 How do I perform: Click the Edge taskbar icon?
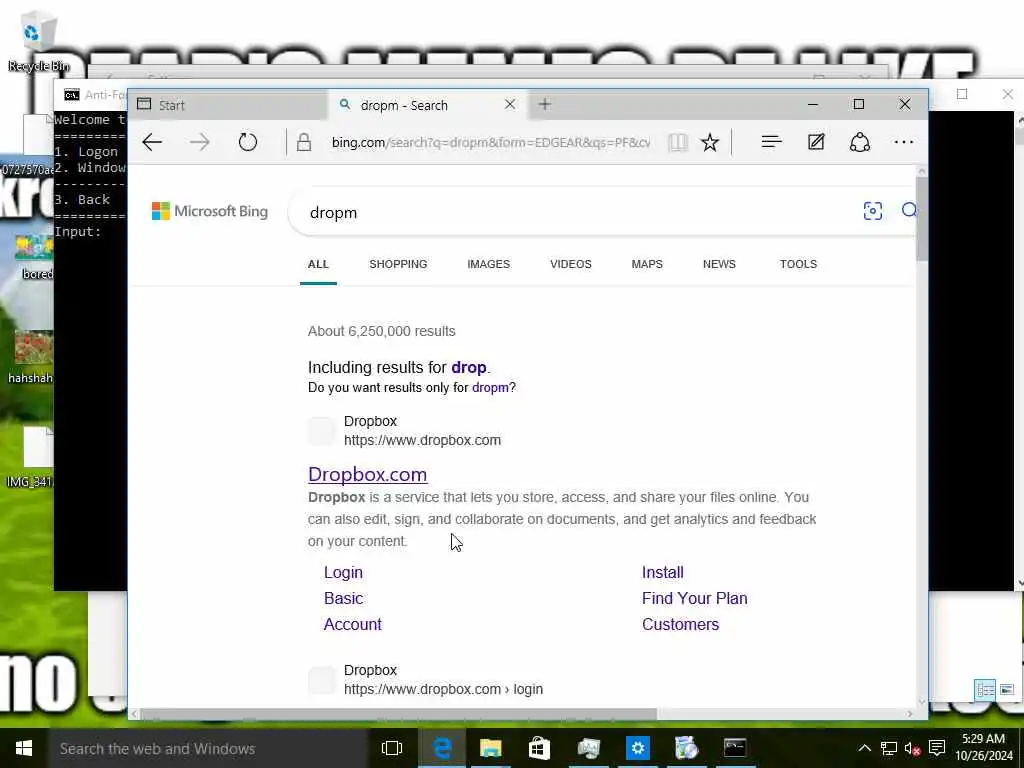tap(441, 748)
